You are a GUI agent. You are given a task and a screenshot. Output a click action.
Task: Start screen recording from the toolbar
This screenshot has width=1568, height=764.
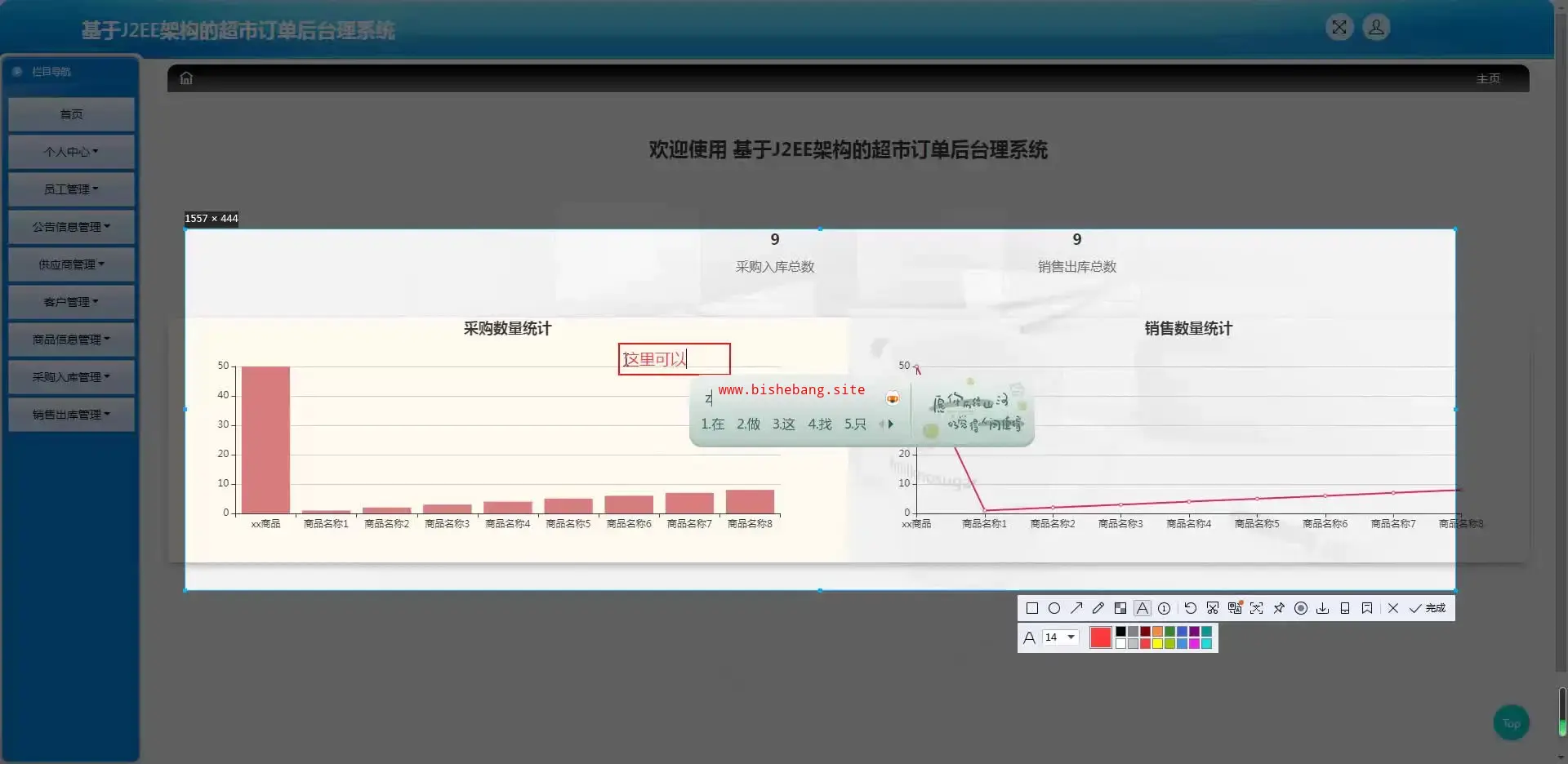point(1301,608)
